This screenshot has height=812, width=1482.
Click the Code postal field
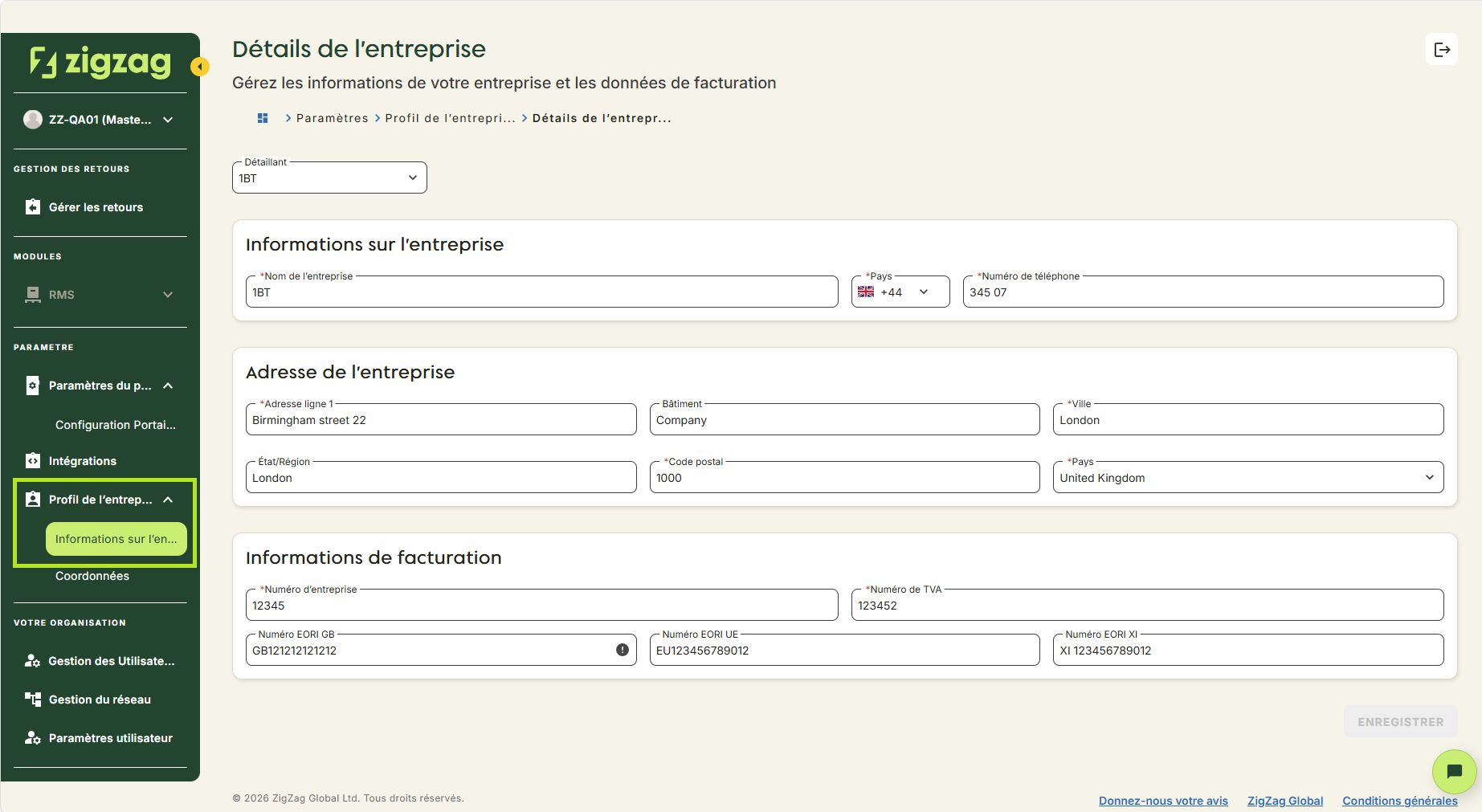[x=845, y=477]
